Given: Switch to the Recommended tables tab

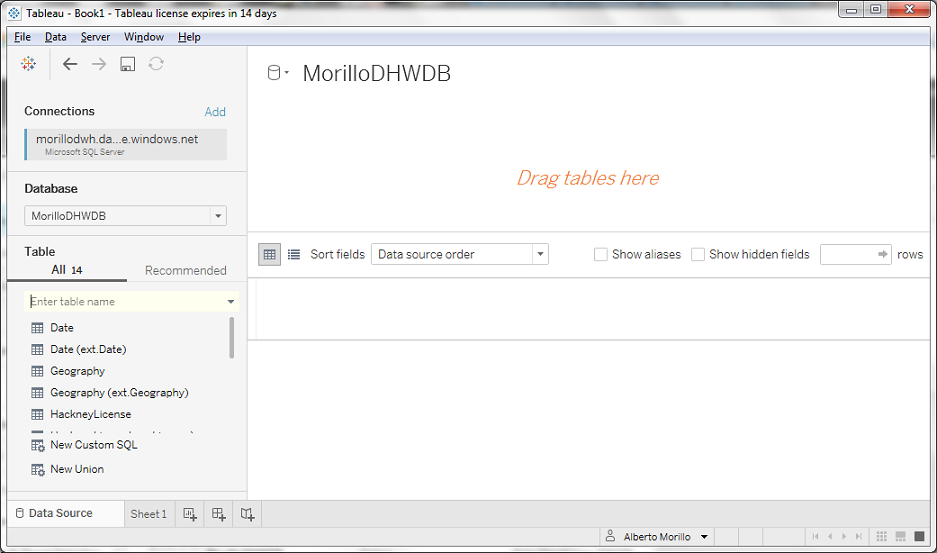Looking at the screenshot, I should pos(186,271).
